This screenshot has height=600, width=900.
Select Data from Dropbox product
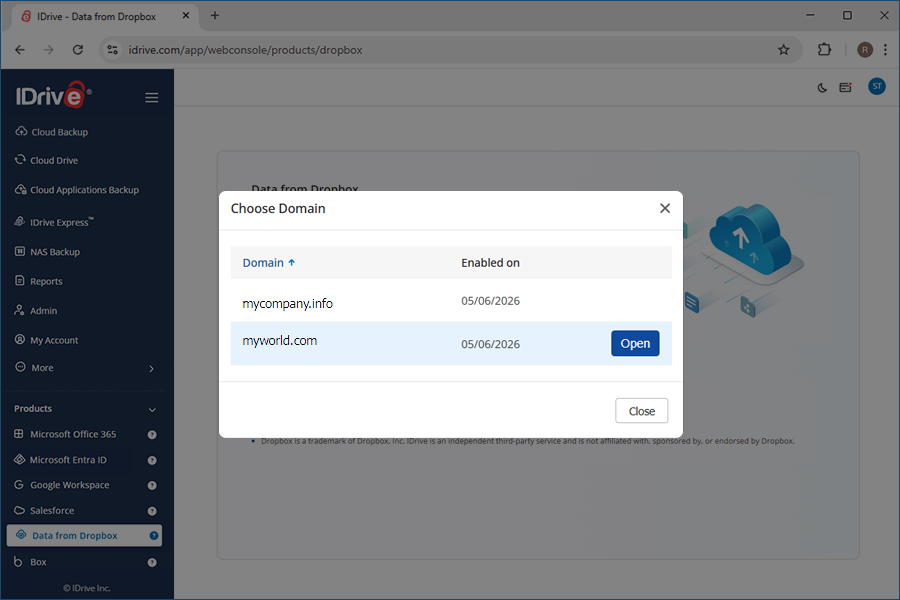pos(84,536)
